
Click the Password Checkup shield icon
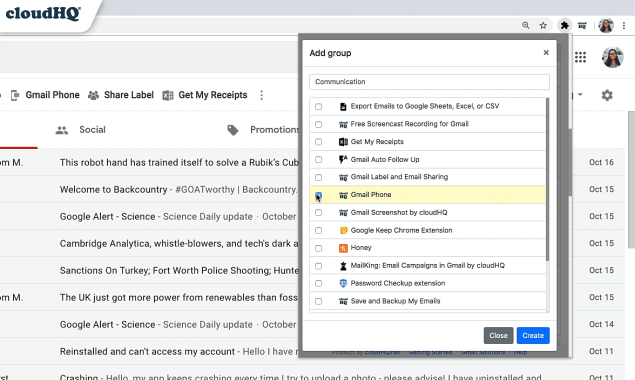(x=343, y=284)
